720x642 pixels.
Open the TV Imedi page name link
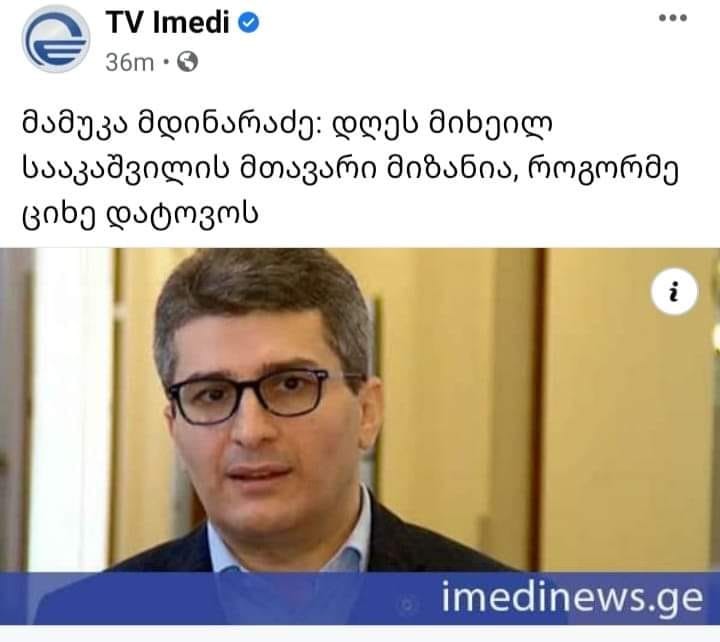[168, 22]
